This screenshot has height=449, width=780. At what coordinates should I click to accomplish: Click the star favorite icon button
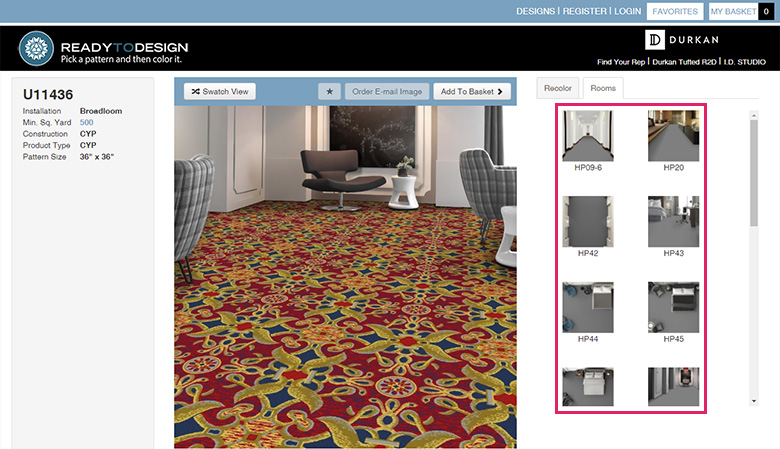pos(329,91)
